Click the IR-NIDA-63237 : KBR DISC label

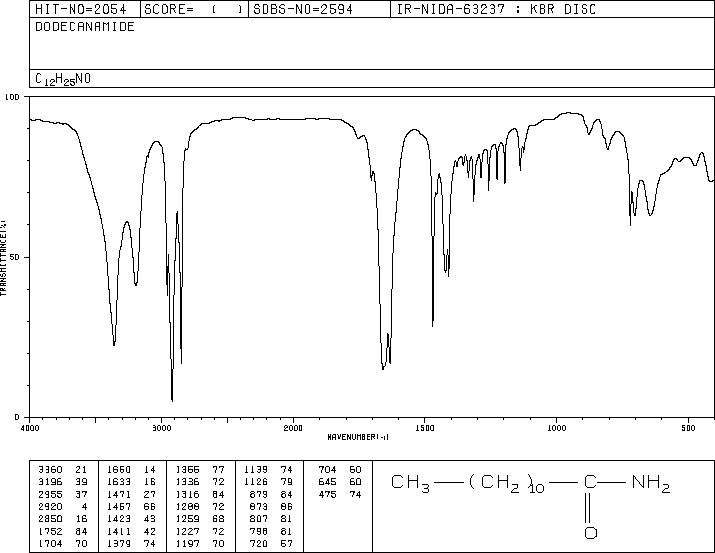coord(496,10)
